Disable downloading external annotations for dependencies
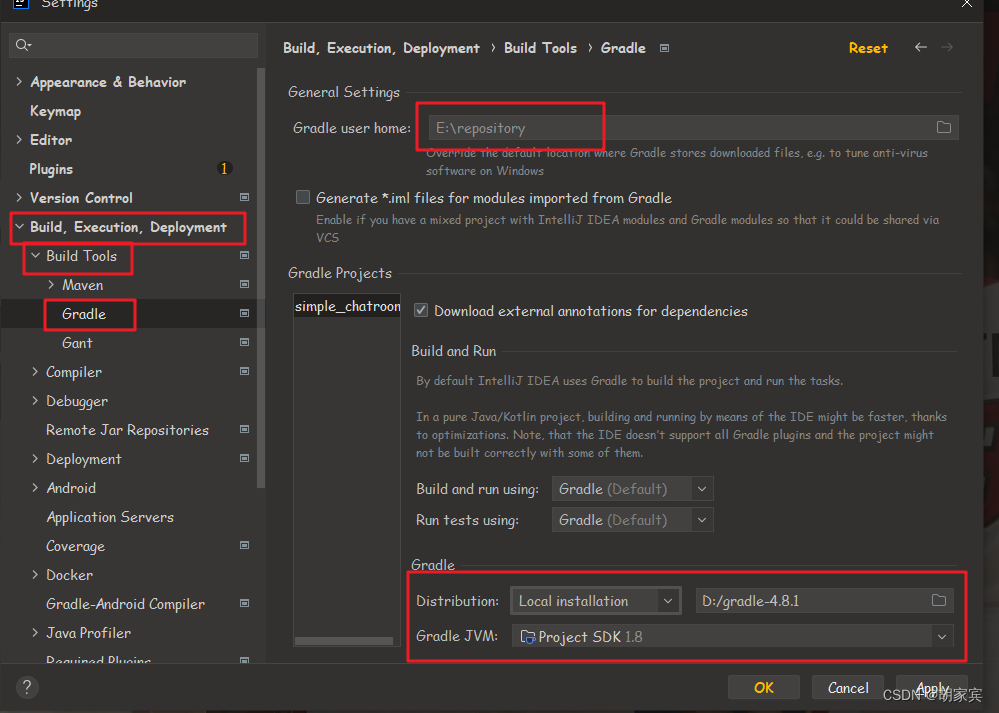This screenshot has width=999, height=713. [420, 310]
